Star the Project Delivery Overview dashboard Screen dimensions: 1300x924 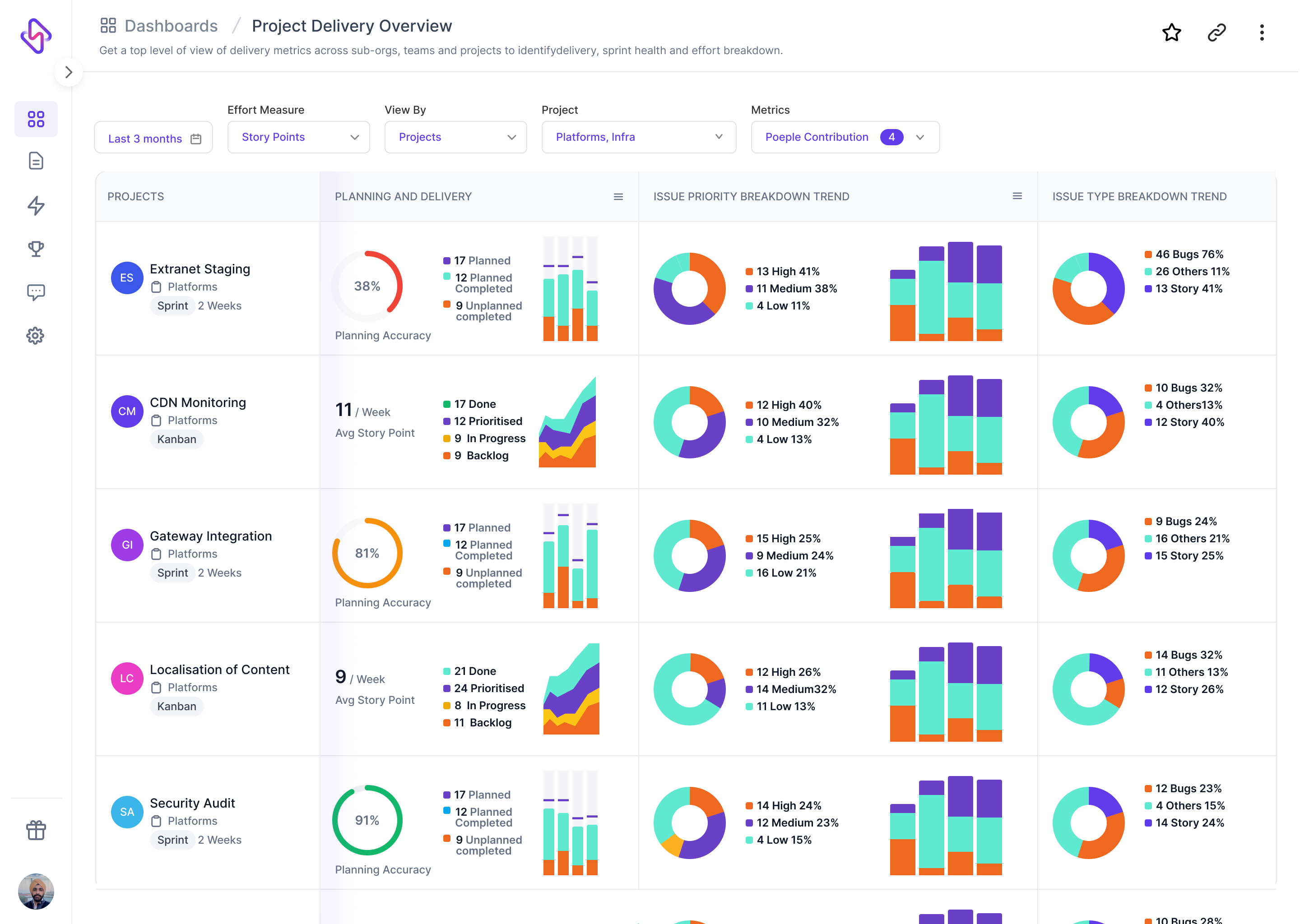1172,33
